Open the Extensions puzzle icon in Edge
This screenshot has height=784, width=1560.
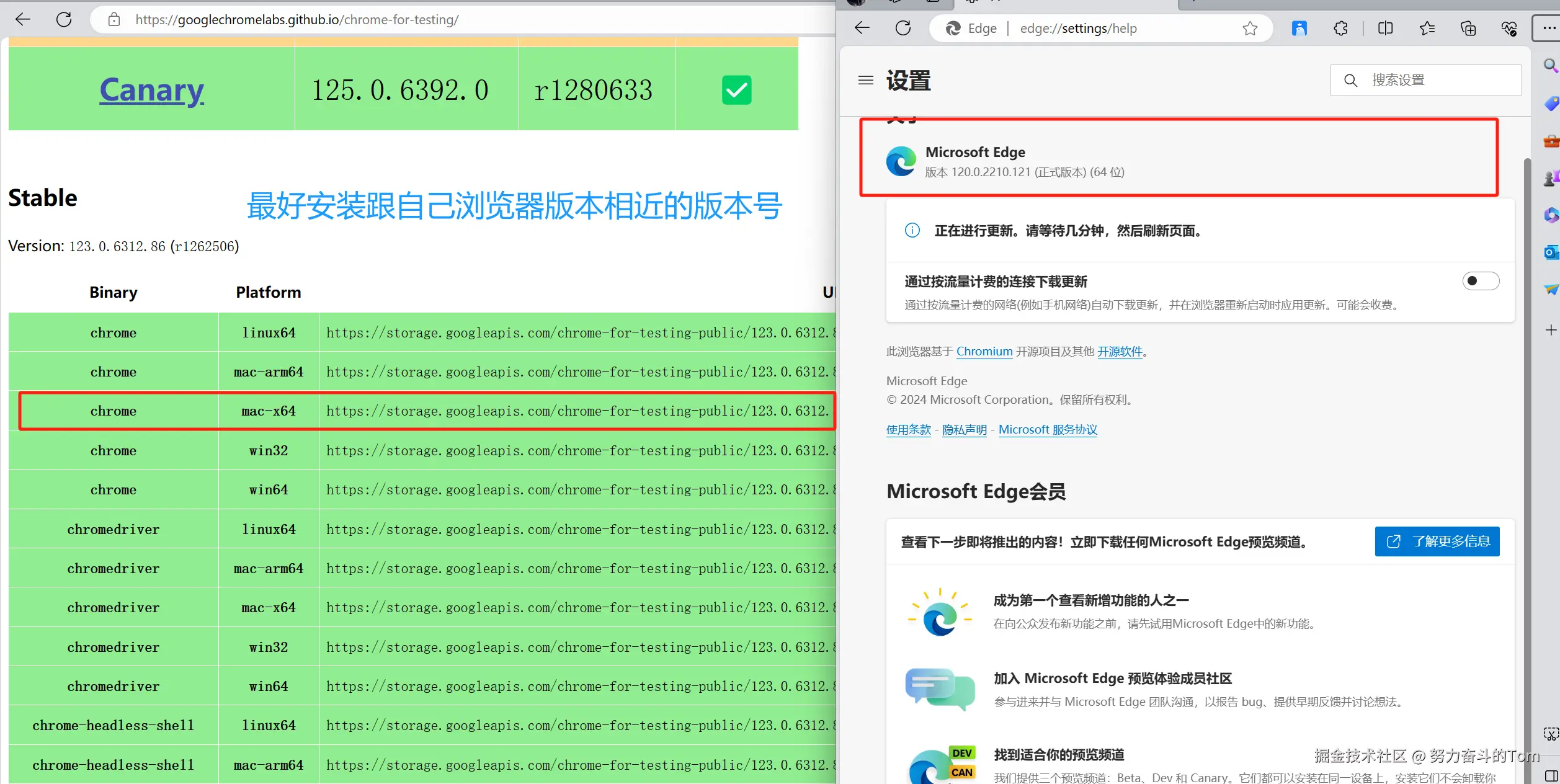(x=1340, y=29)
